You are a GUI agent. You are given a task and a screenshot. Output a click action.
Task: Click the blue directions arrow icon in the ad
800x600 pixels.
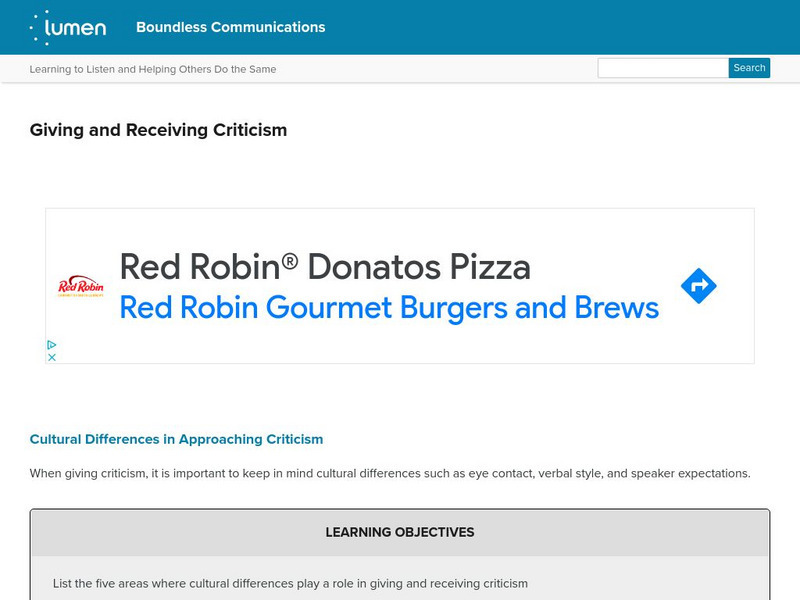(x=698, y=286)
